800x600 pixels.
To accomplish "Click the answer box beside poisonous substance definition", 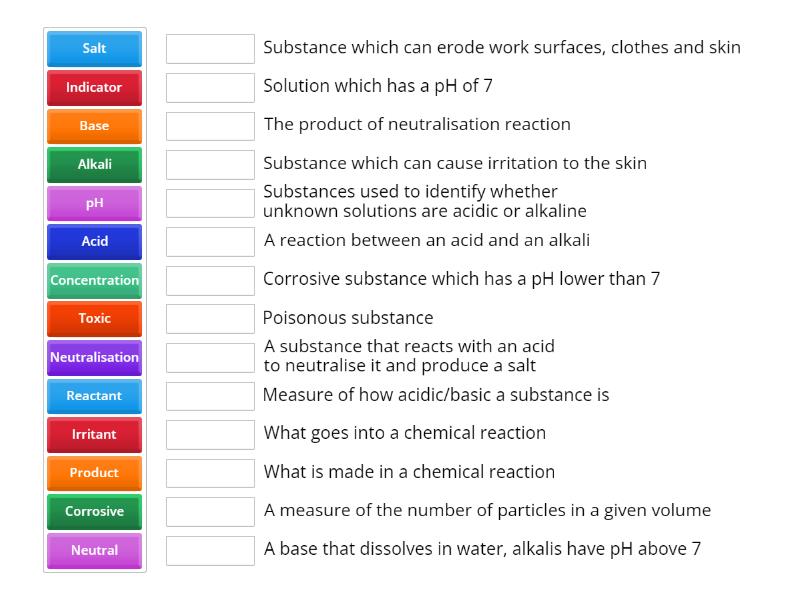I will pyautogui.click(x=210, y=319).
